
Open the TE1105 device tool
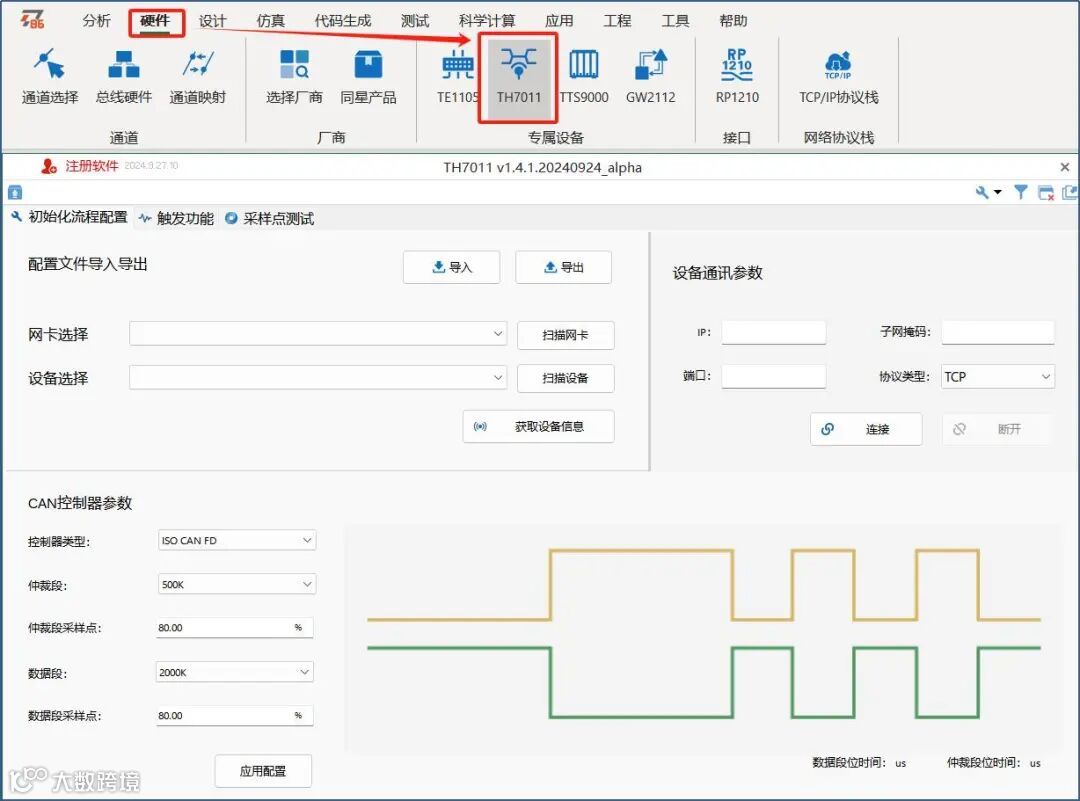457,76
